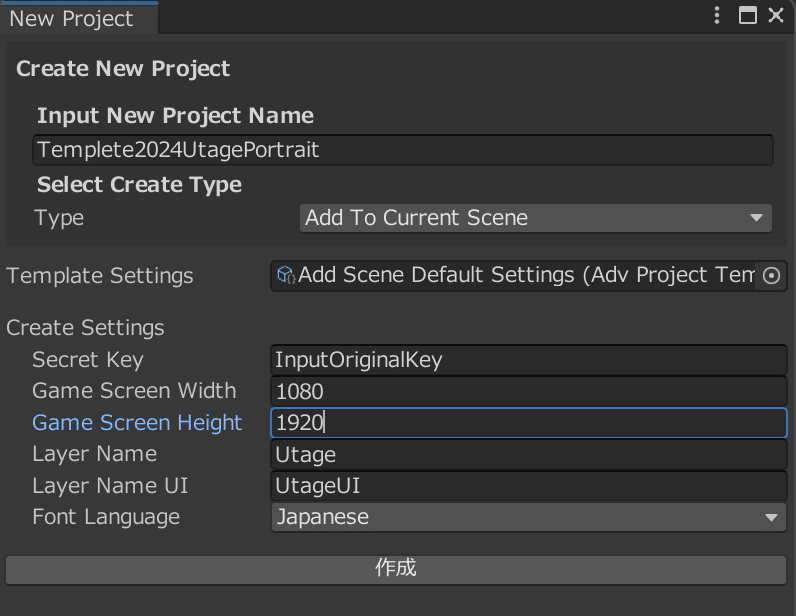Focus the Secret Key input field
The height and width of the screenshot is (616, 796).
pos(528,360)
